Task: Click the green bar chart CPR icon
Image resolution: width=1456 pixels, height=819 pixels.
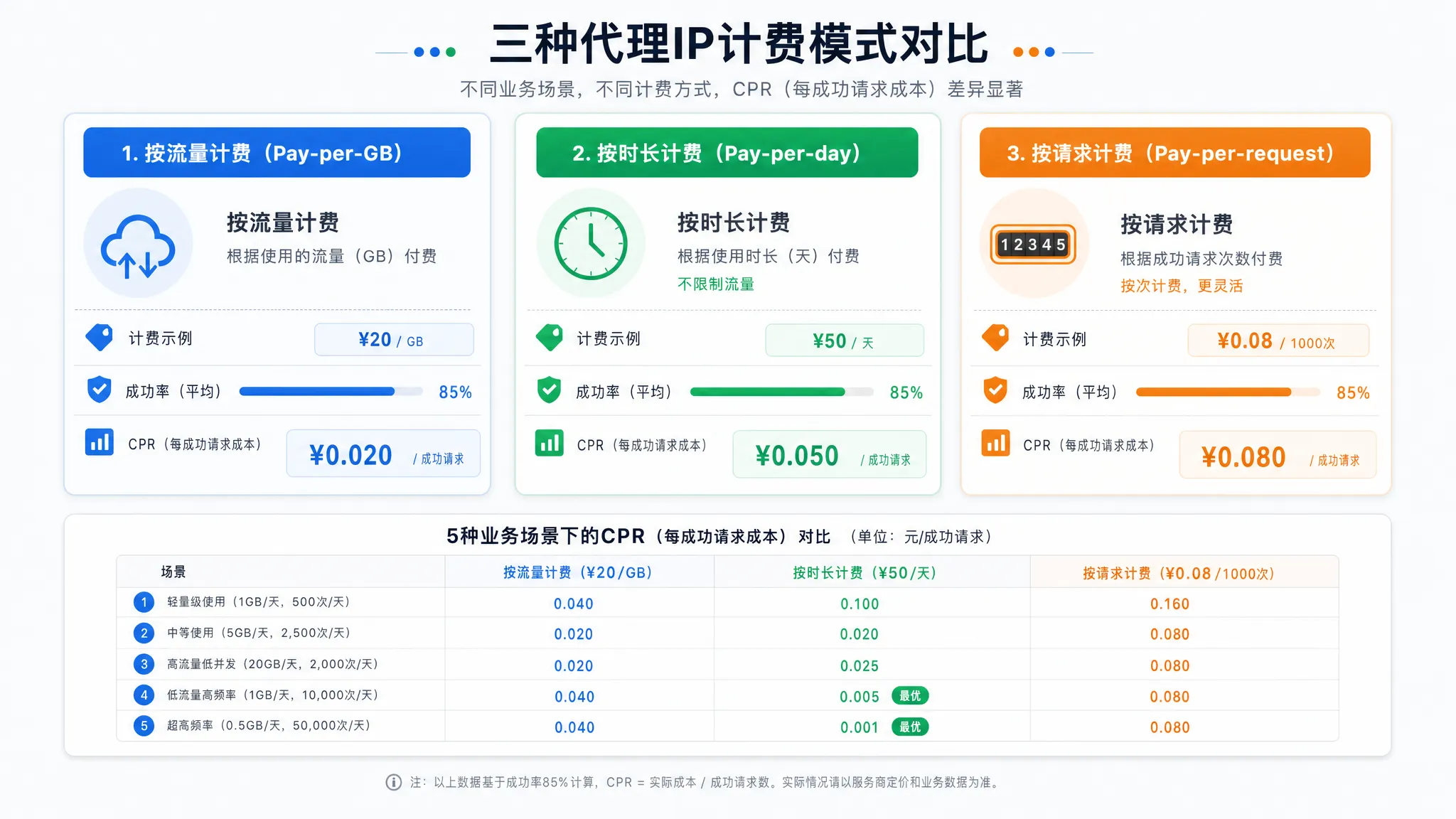Action: (x=549, y=442)
